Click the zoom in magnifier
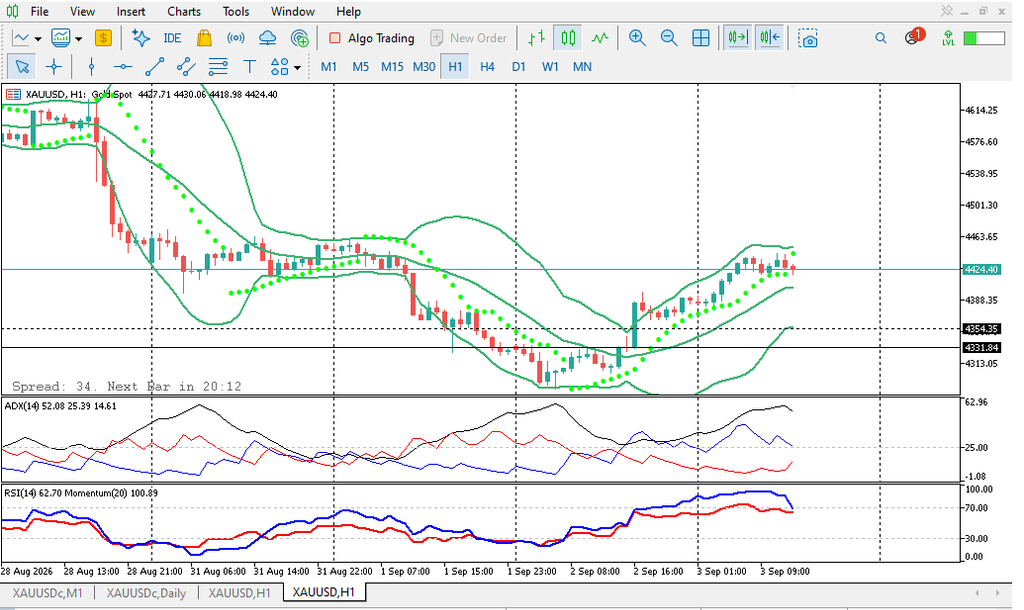This screenshot has height=610, width=1024. (637, 39)
